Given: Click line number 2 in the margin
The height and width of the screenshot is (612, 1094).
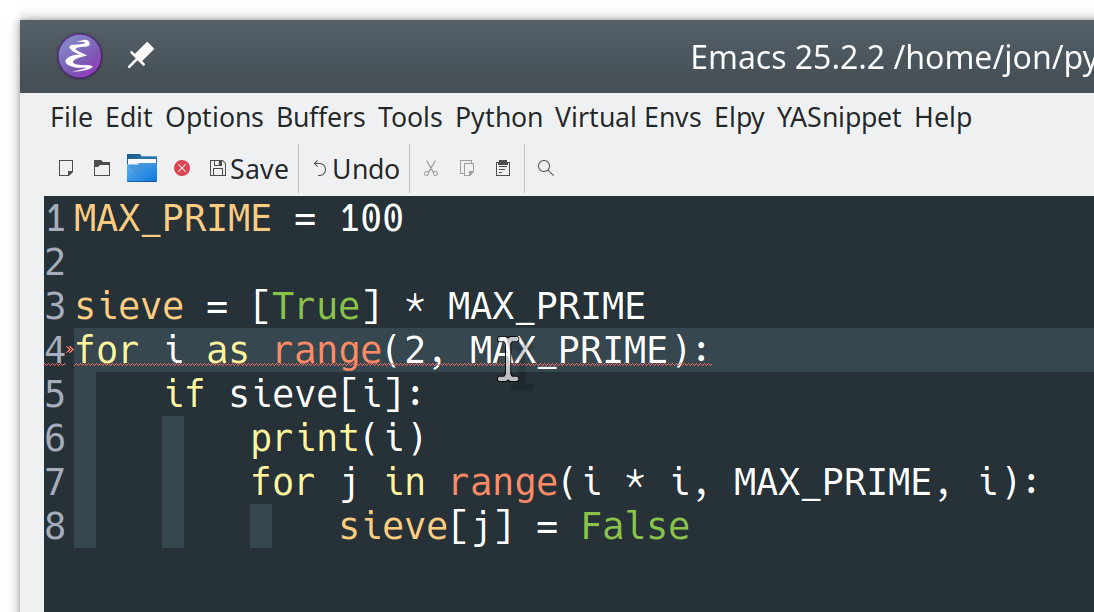Looking at the screenshot, I should (55, 262).
